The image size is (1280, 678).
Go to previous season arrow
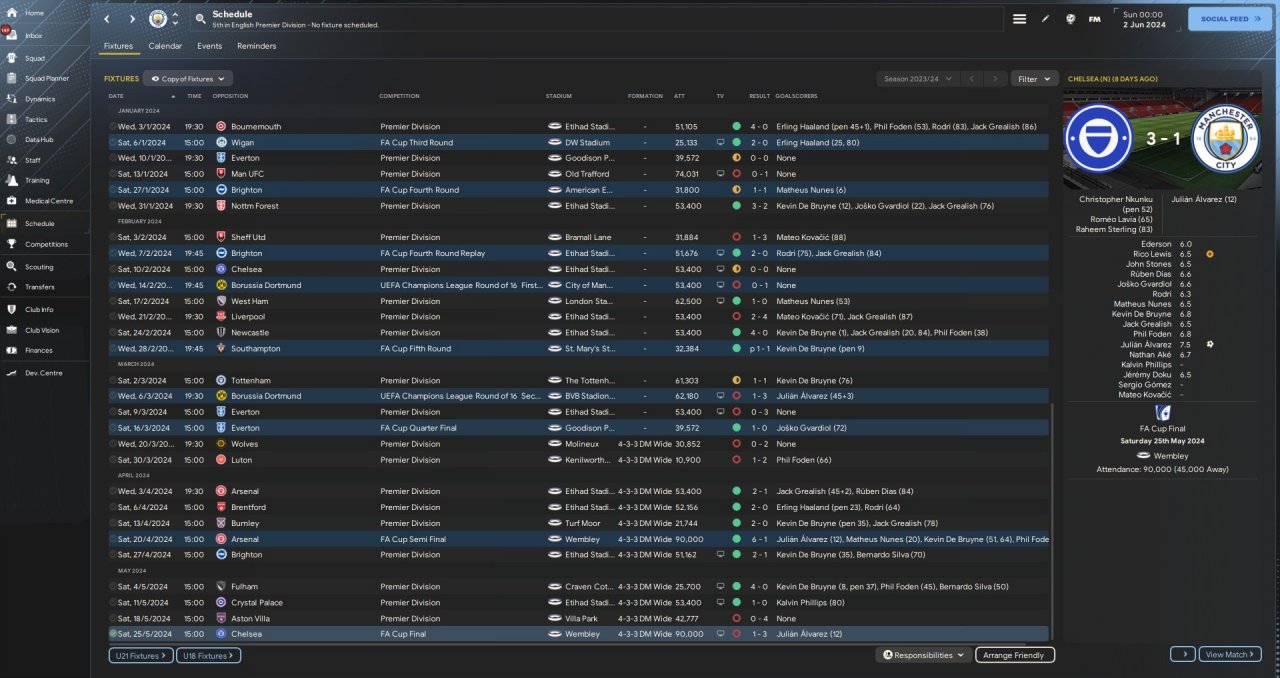click(971, 78)
